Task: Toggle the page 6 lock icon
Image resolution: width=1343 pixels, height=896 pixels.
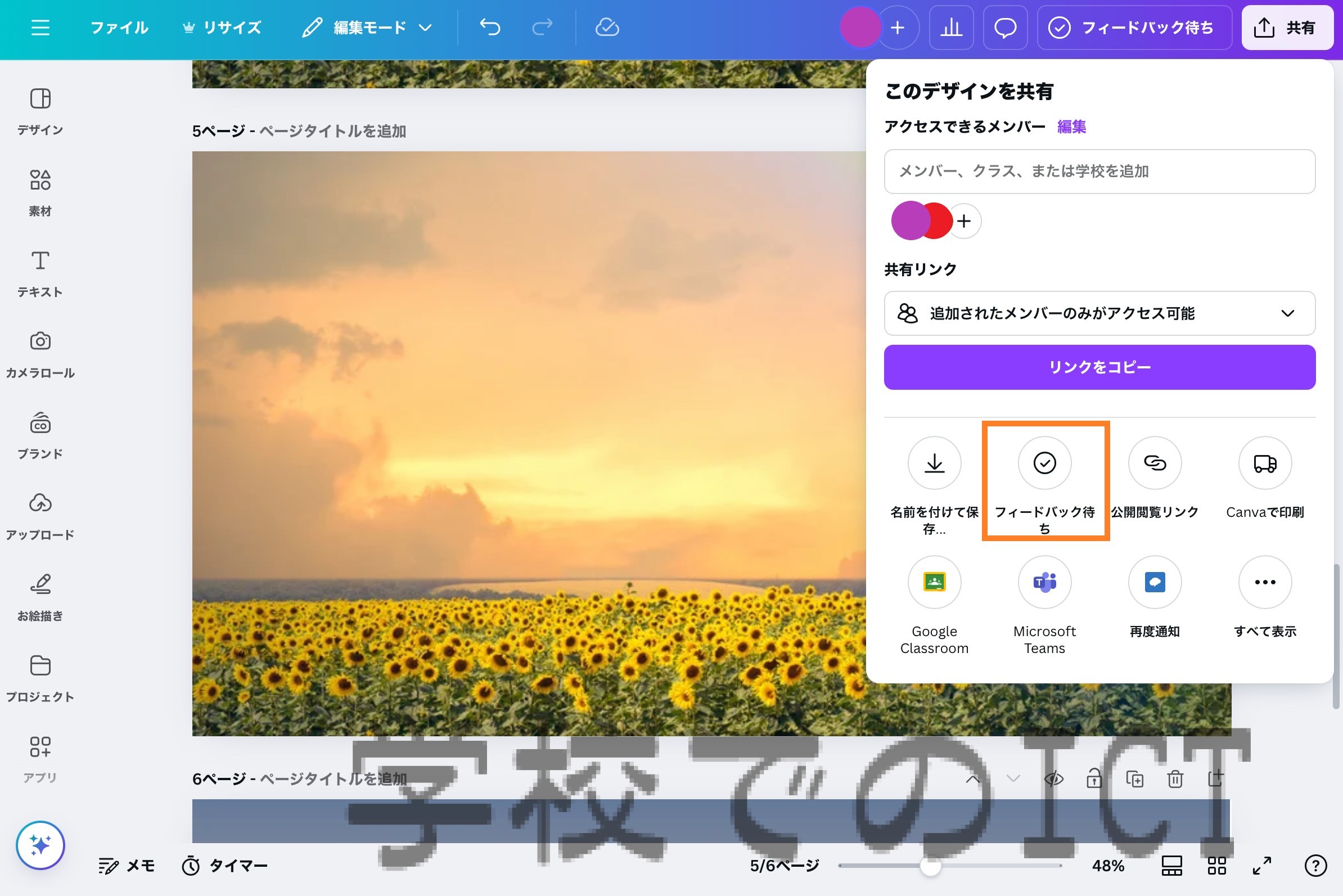Action: (x=1094, y=778)
